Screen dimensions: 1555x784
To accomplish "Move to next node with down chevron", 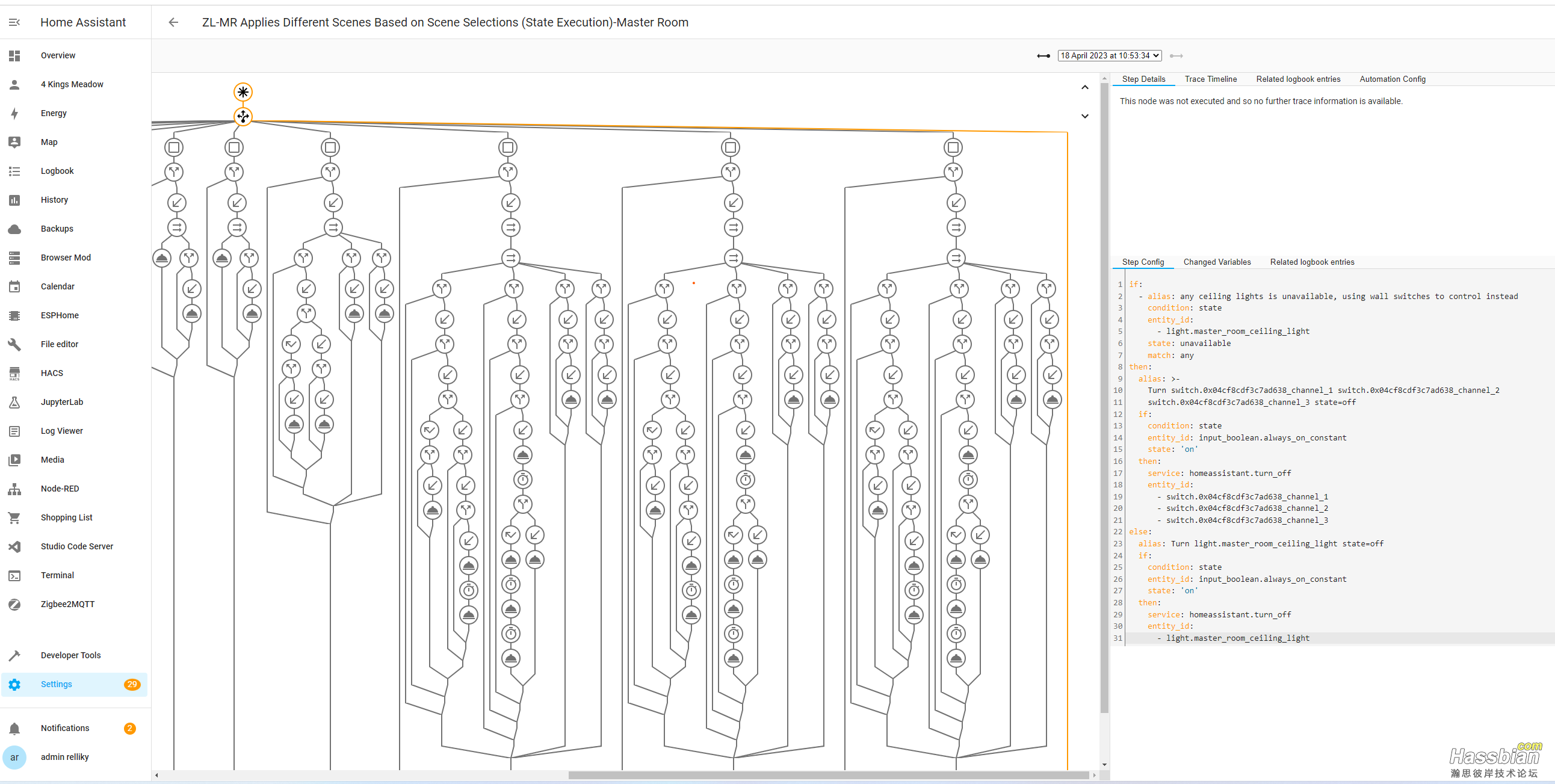I will tap(1085, 116).
